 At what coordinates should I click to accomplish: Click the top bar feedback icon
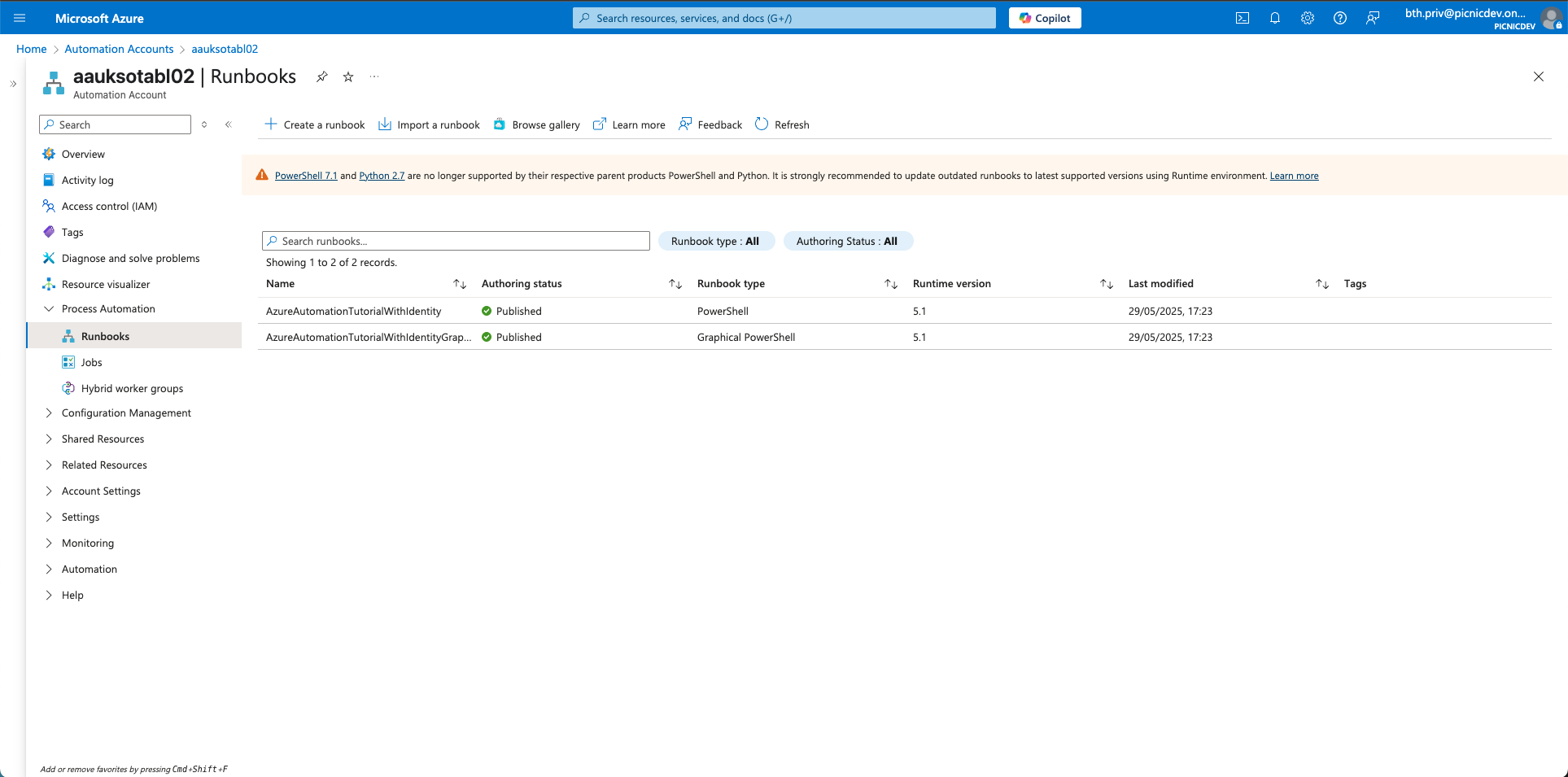pos(1373,18)
